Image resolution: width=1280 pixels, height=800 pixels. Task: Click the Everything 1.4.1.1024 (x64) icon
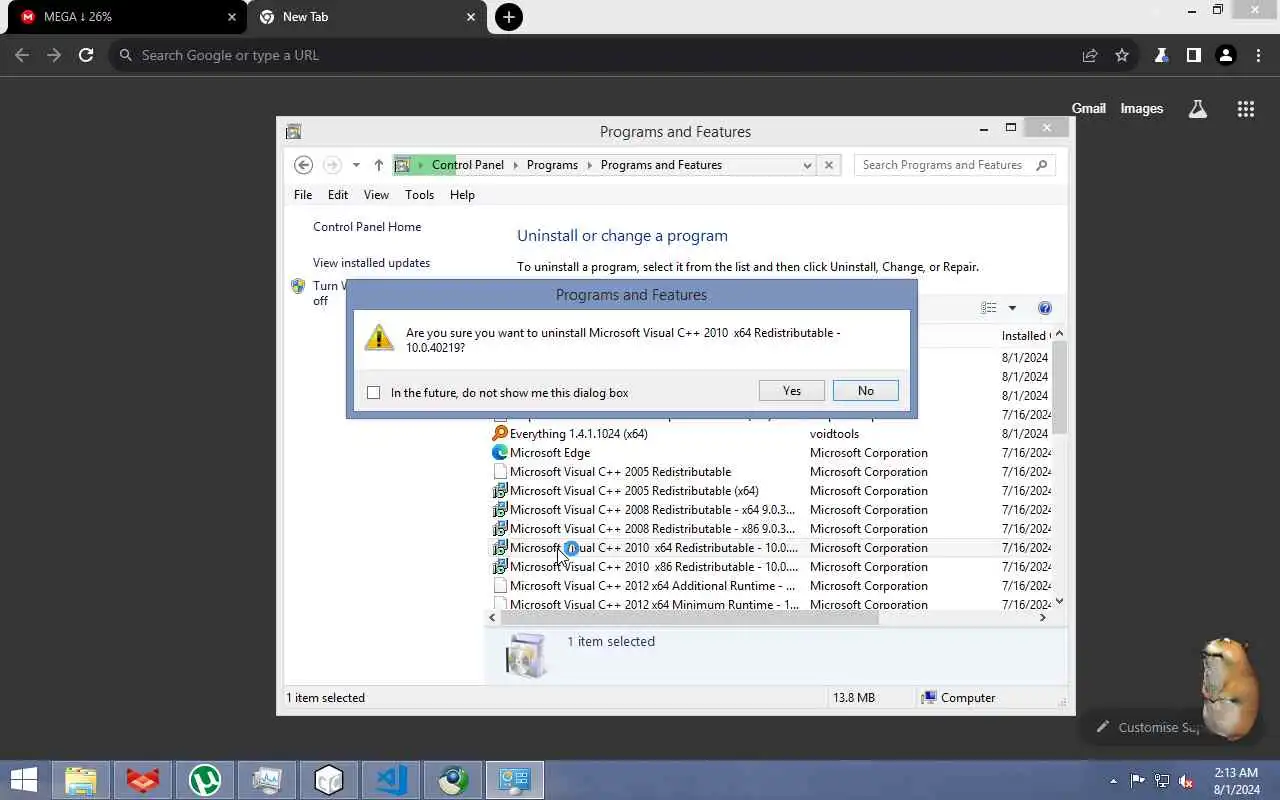click(500, 434)
